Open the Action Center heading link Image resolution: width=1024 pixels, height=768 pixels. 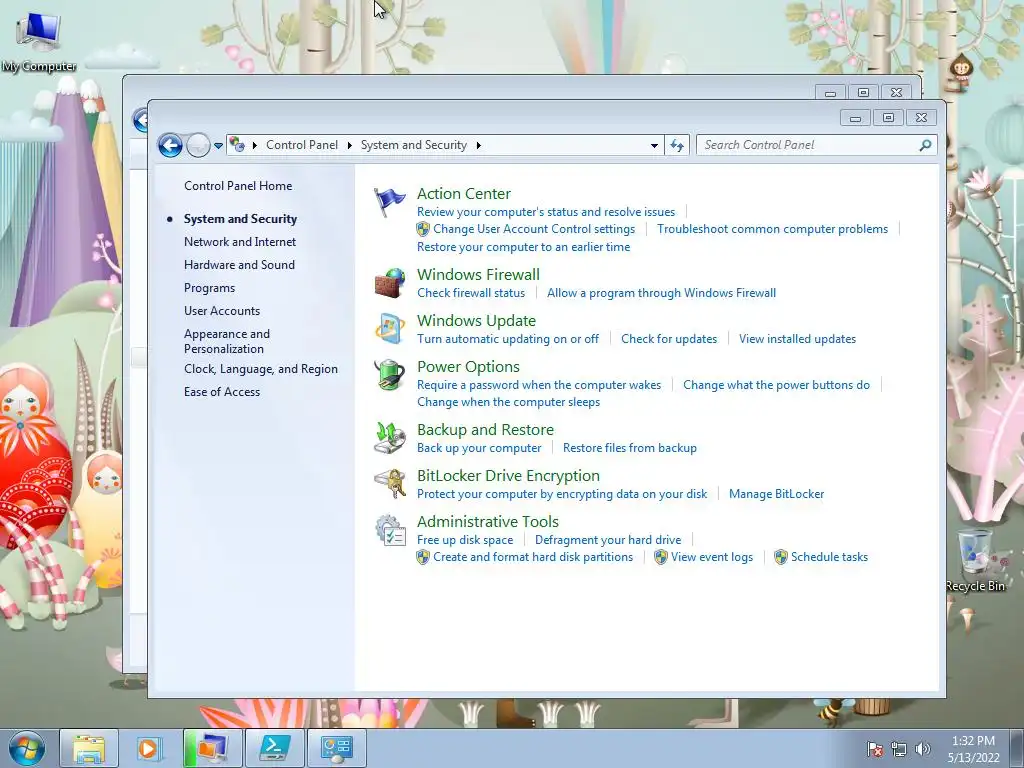tap(464, 193)
